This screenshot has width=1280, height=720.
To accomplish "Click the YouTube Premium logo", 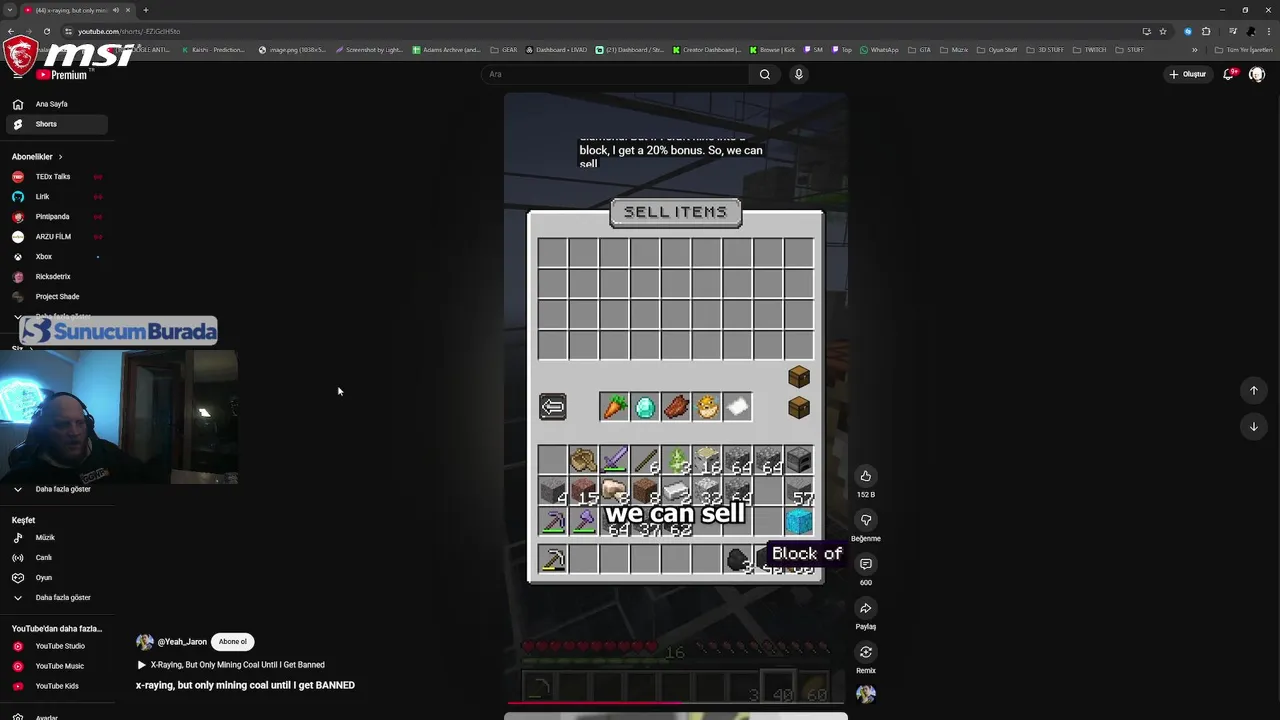I will [x=62, y=74].
